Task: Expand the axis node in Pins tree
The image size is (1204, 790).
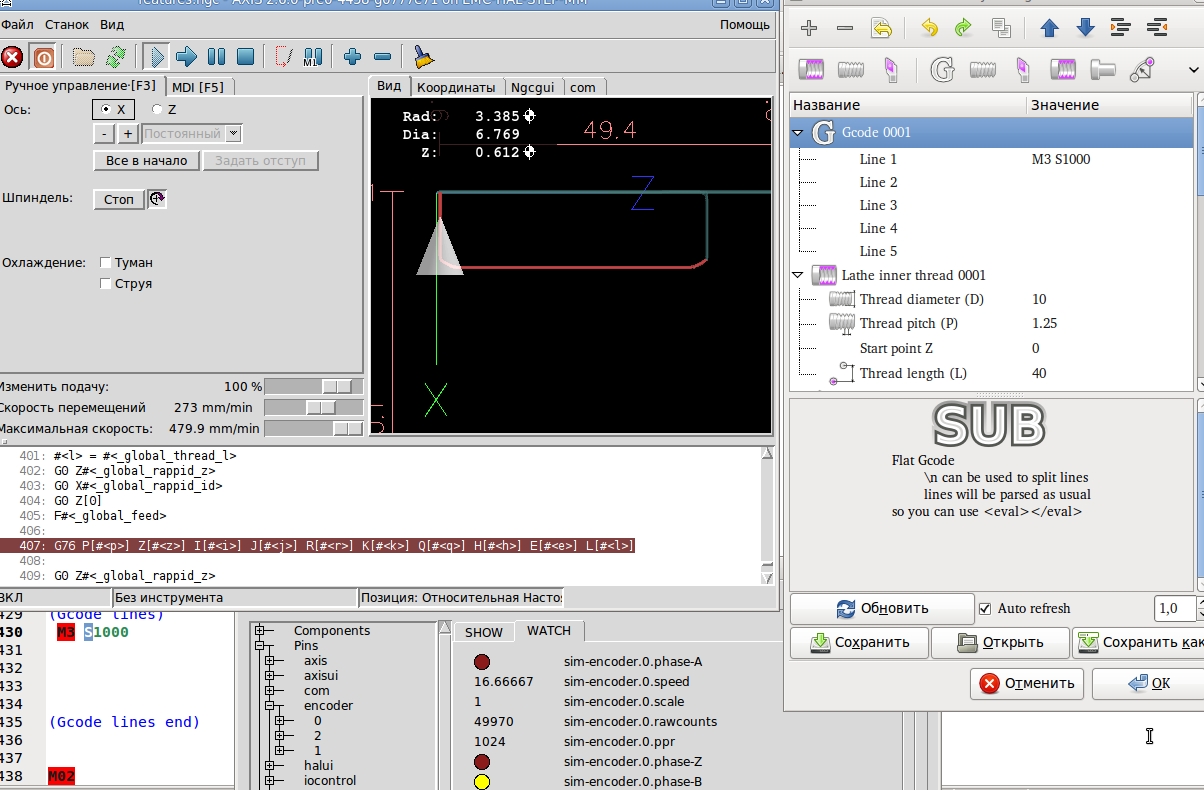Action: (x=269, y=661)
